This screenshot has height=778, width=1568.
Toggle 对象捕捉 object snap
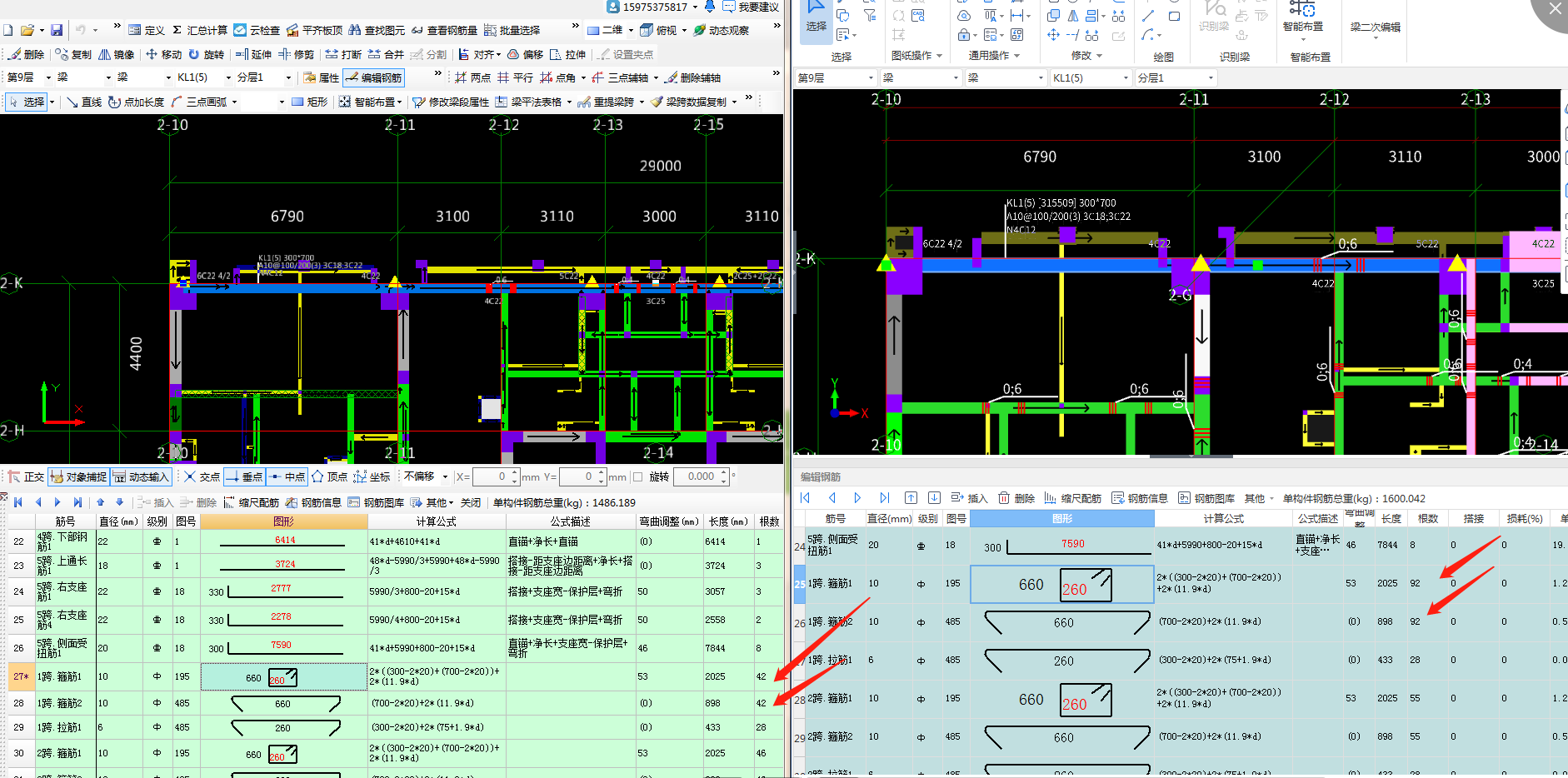pos(78,476)
